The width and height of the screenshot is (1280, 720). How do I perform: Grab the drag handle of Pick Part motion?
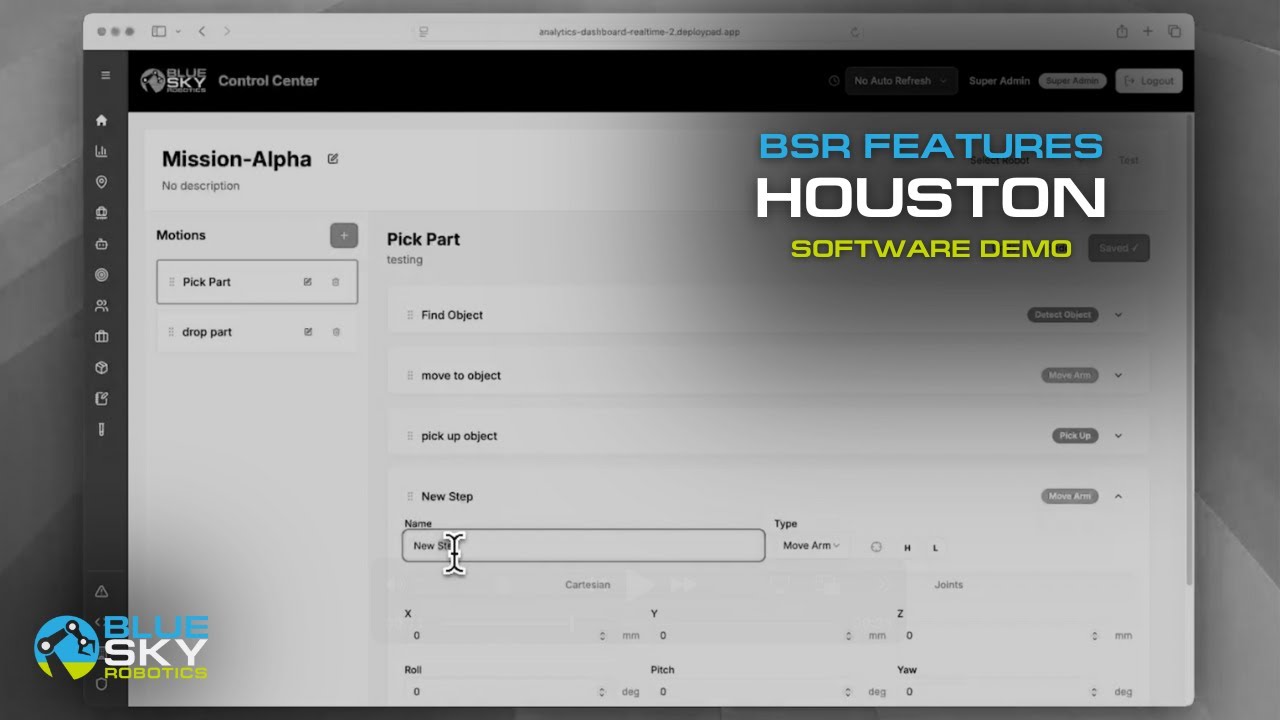coord(172,282)
